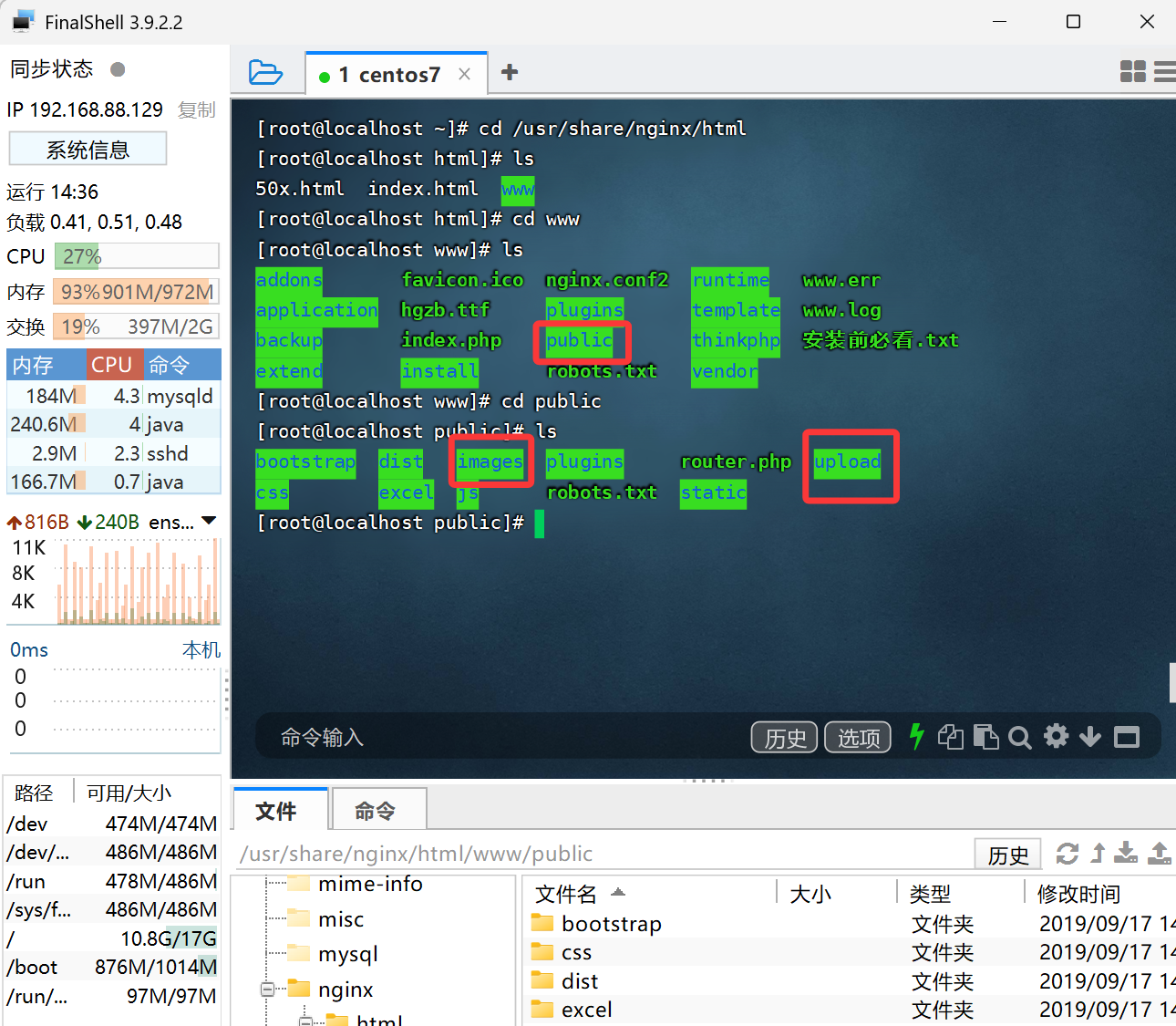Open terminal settings gear icon

click(1056, 736)
